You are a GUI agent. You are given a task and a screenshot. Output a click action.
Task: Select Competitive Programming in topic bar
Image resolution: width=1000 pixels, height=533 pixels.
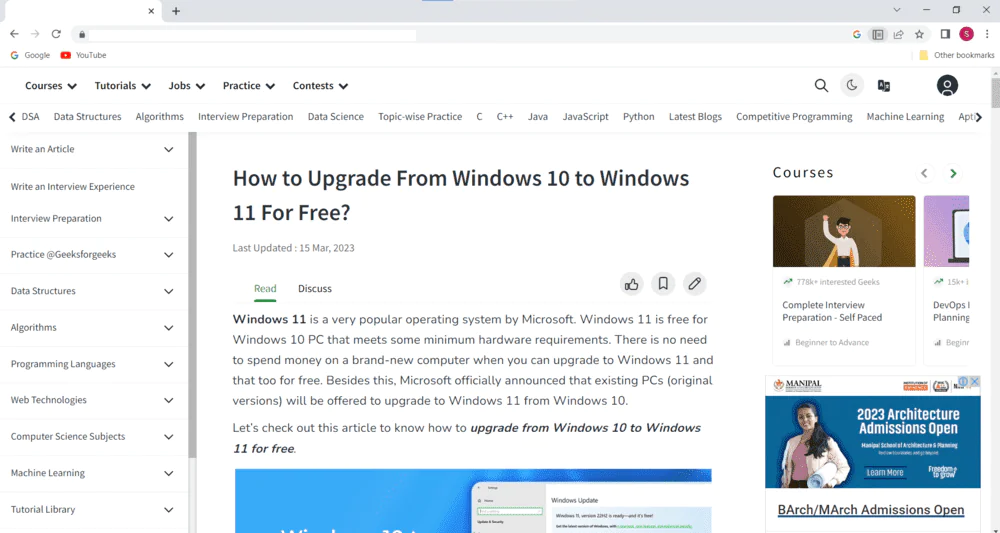click(x=794, y=117)
